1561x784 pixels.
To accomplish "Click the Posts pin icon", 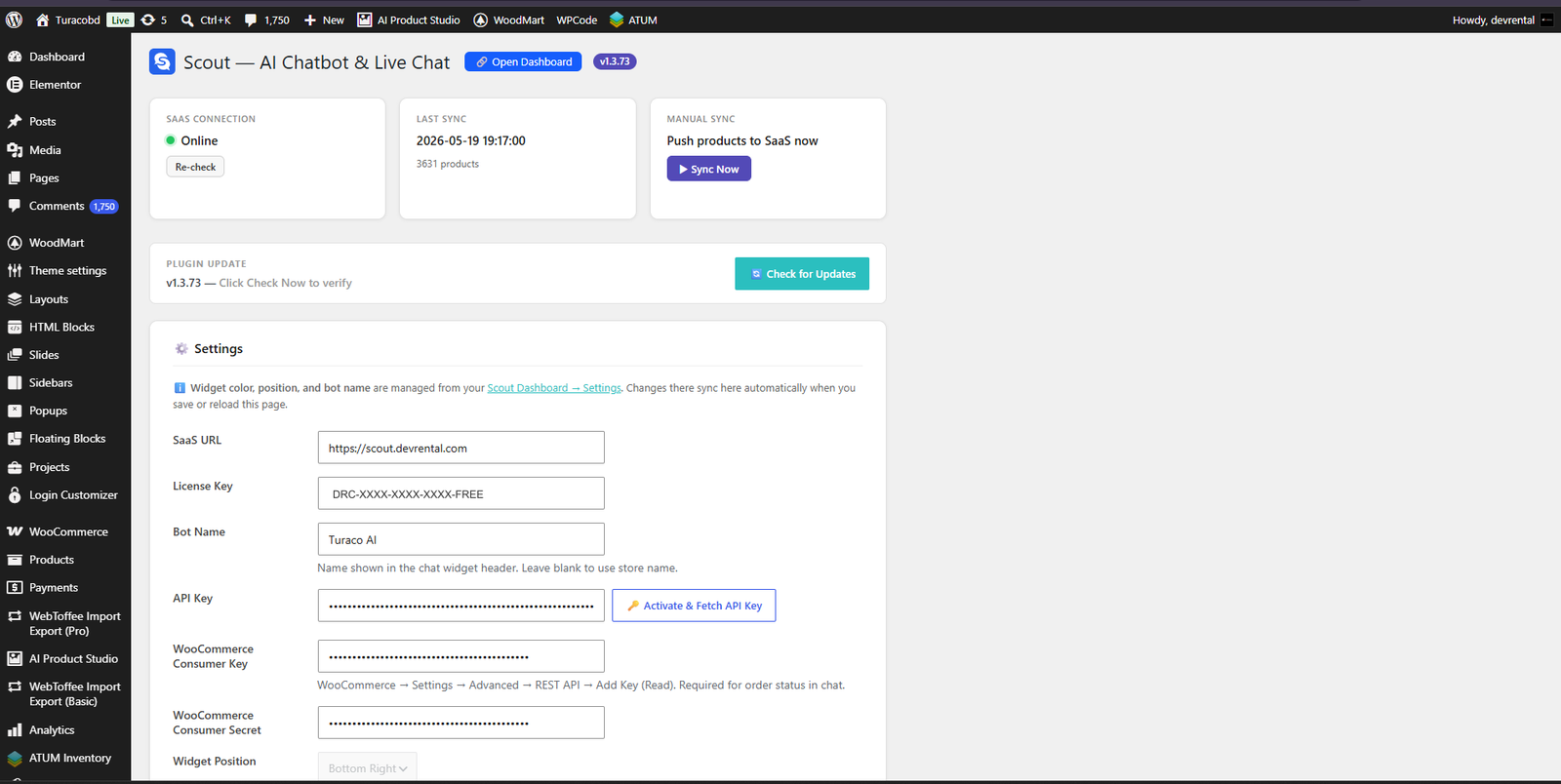I will (x=15, y=122).
